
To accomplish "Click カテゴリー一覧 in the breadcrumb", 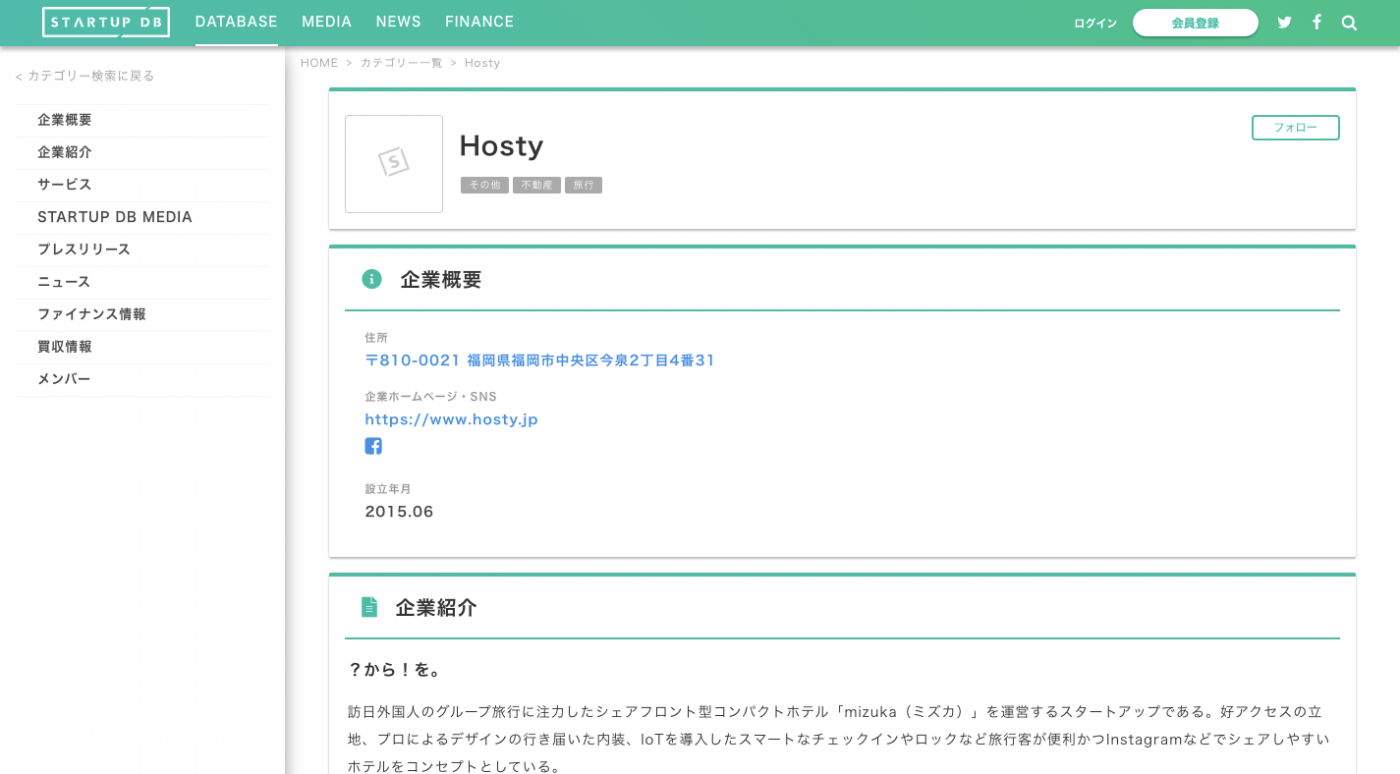I will click(401, 63).
